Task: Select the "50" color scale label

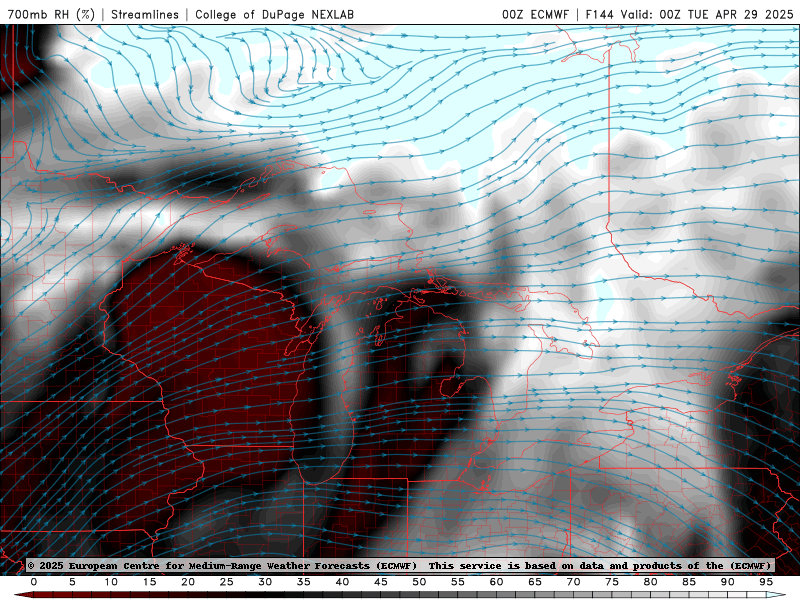Action: pos(419,582)
